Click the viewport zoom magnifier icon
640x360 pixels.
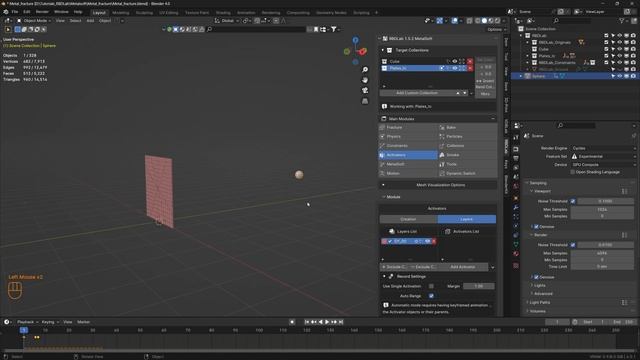[365, 70]
